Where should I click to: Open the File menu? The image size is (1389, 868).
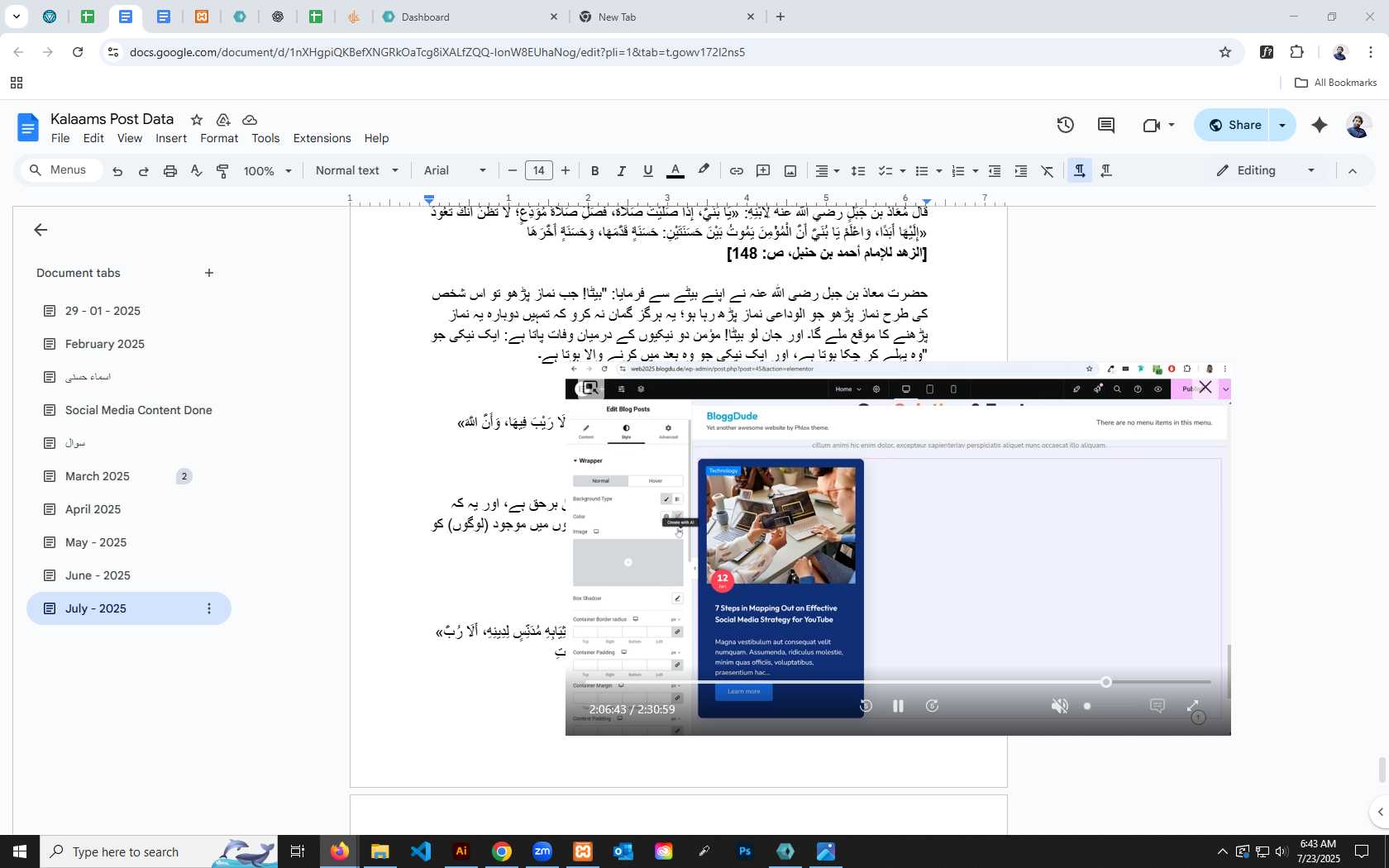pyautogui.click(x=60, y=139)
